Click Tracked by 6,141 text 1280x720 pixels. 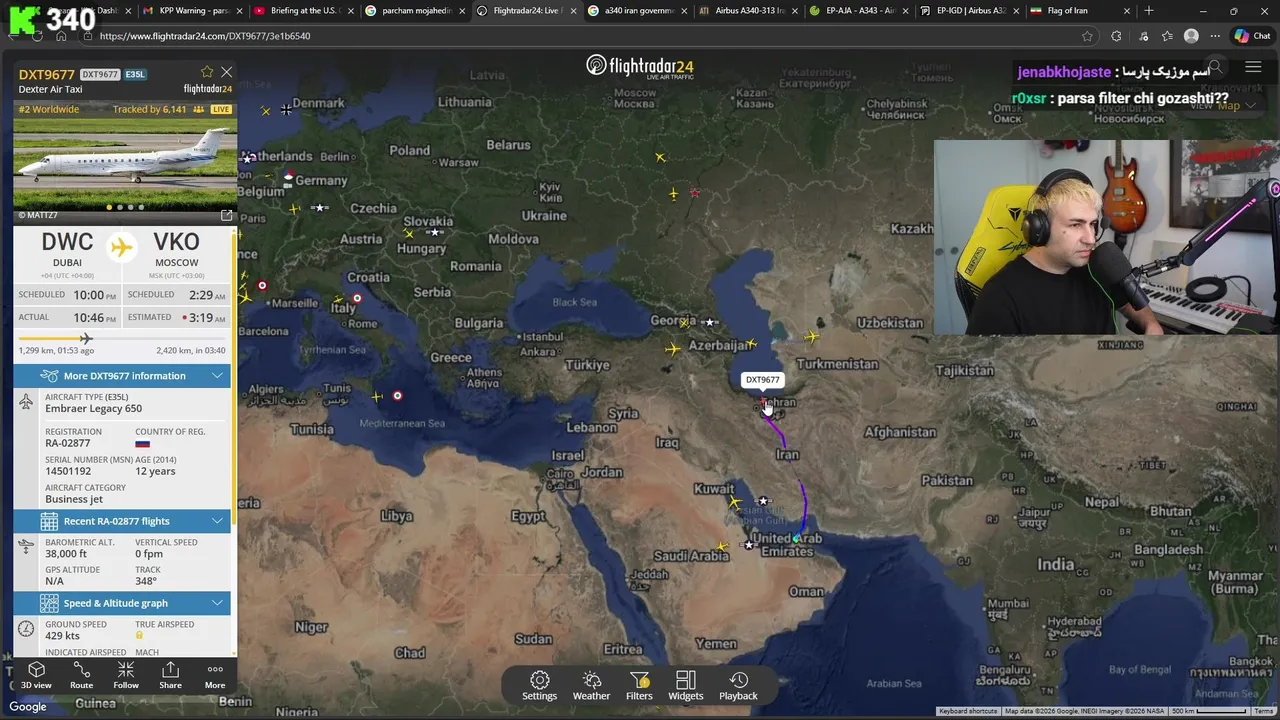coord(150,109)
